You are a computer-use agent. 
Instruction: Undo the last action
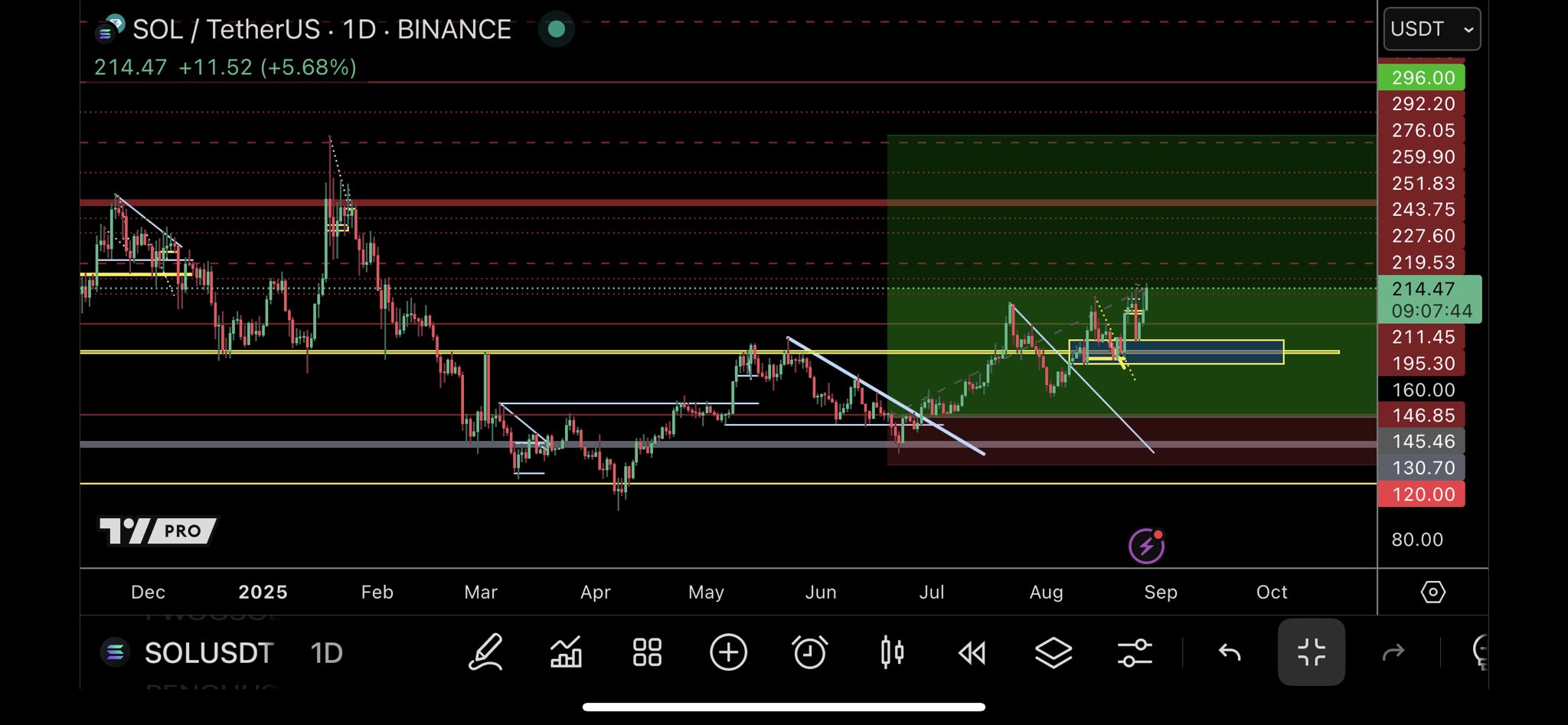(x=1230, y=653)
